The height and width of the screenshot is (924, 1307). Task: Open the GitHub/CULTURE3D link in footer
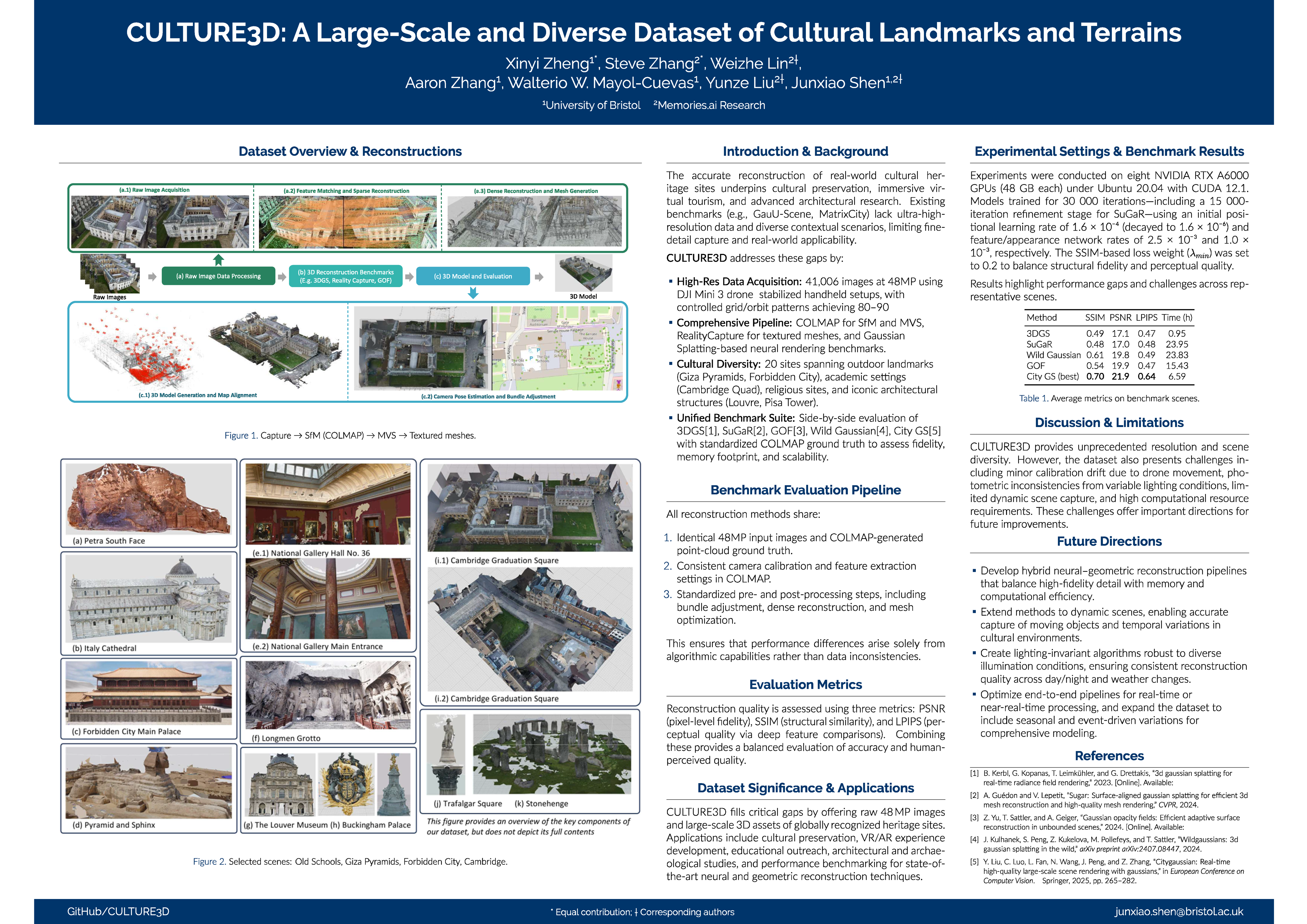click(x=118, y=911)
